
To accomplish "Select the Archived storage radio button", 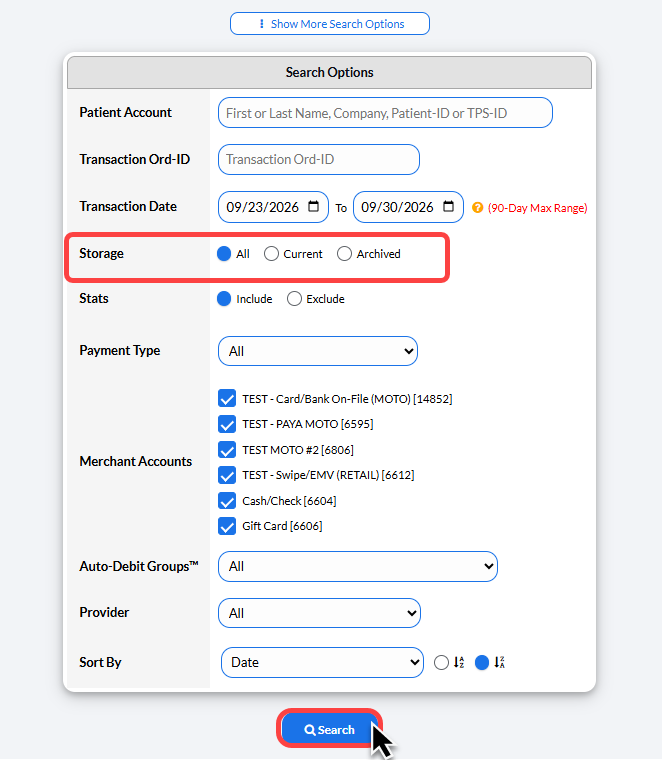I will (344, 253).
